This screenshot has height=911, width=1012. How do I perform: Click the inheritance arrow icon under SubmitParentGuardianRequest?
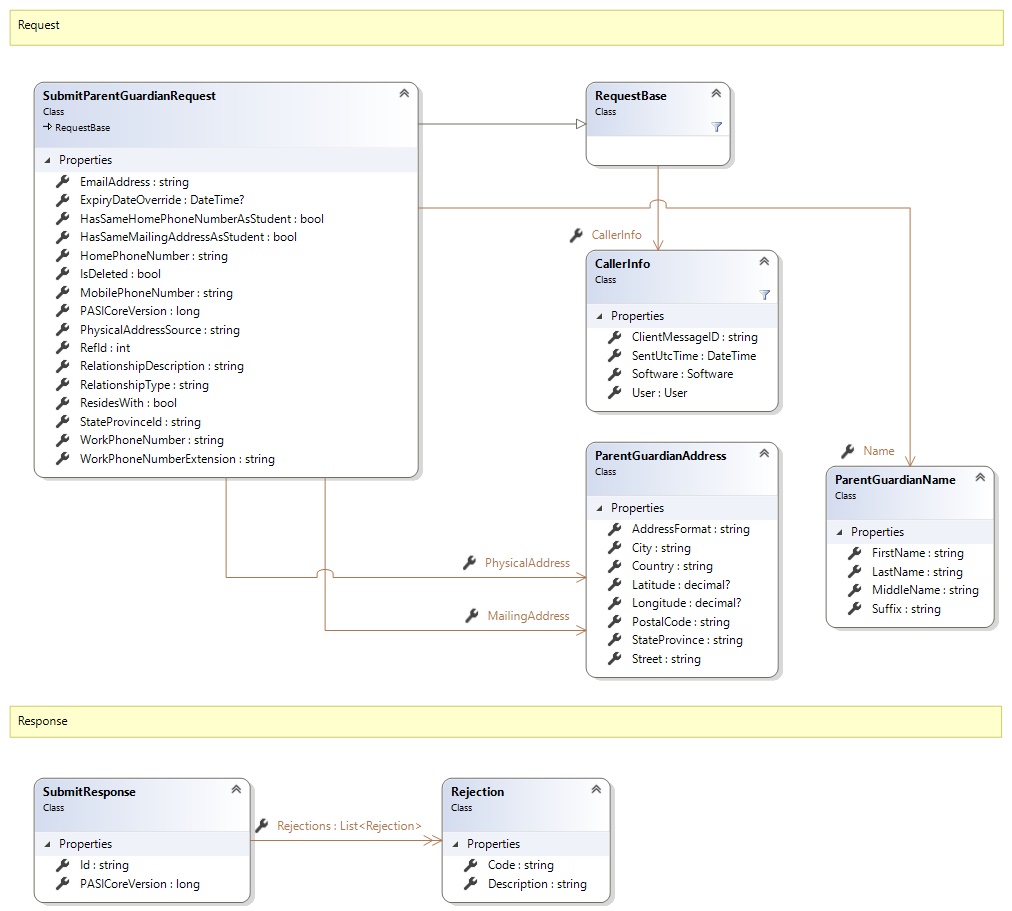[48, 128]
